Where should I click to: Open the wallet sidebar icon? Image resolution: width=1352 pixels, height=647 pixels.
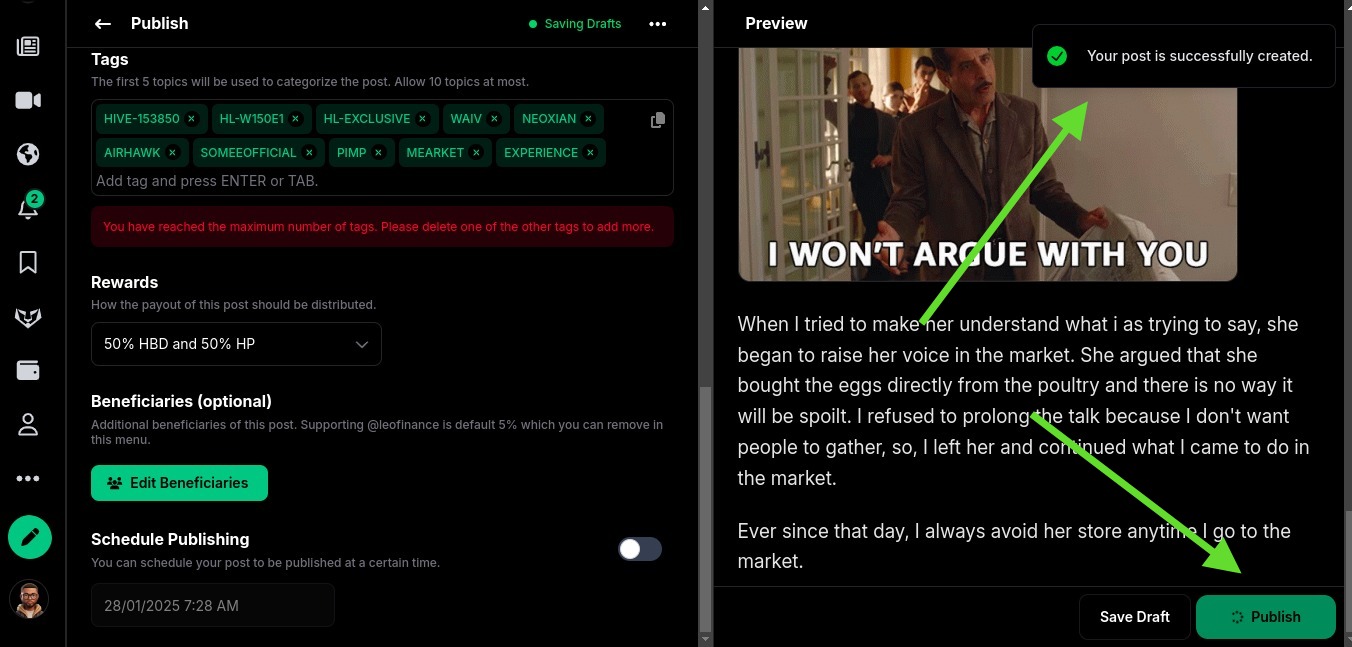28,370
